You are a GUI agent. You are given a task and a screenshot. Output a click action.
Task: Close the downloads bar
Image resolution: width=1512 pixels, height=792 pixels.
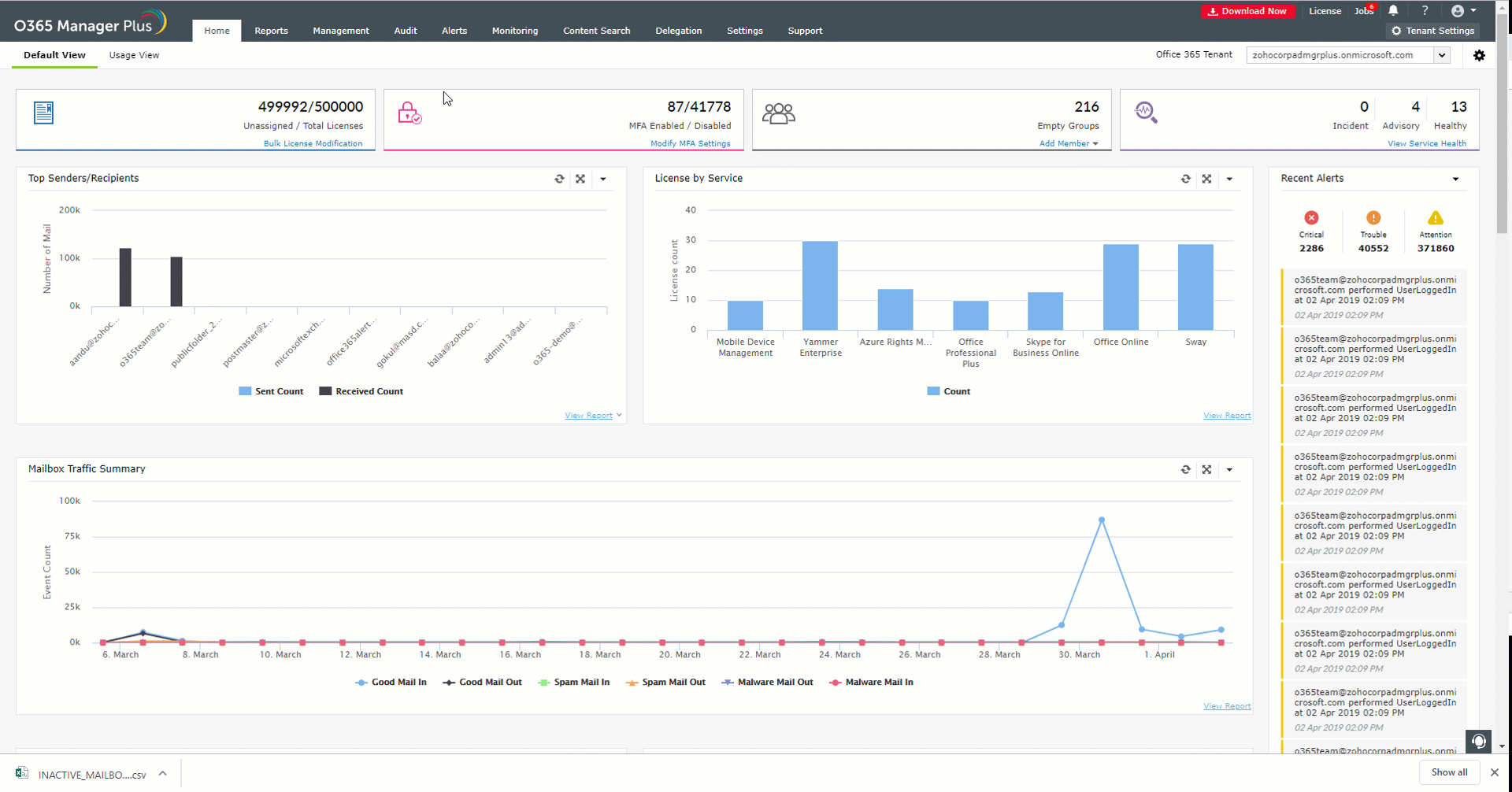1494,772
